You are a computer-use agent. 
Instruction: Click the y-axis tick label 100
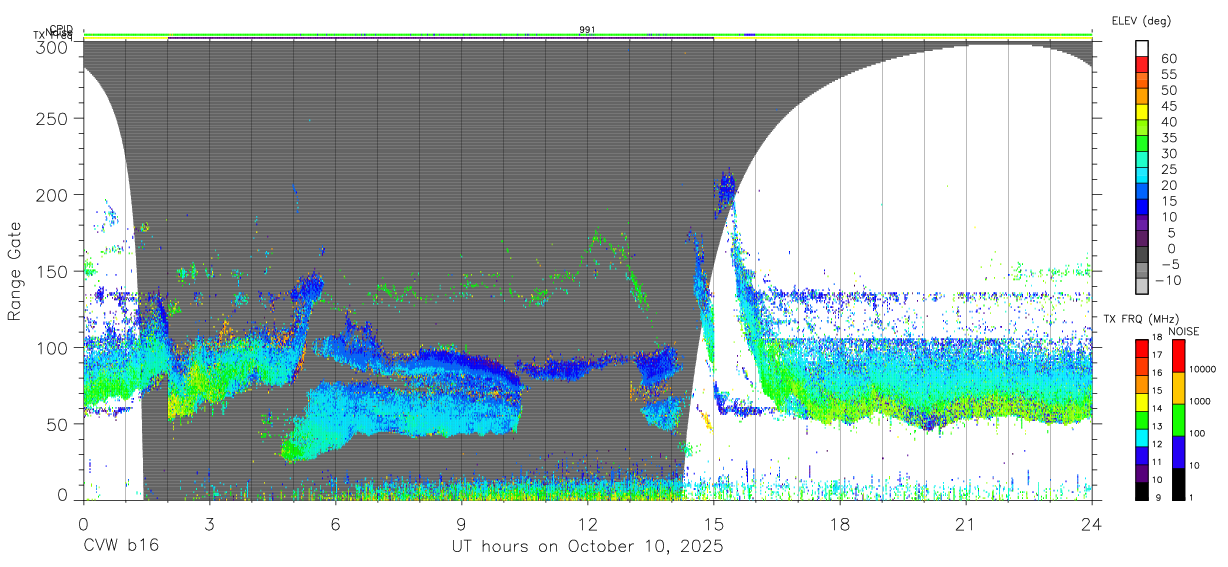point(53,347)
